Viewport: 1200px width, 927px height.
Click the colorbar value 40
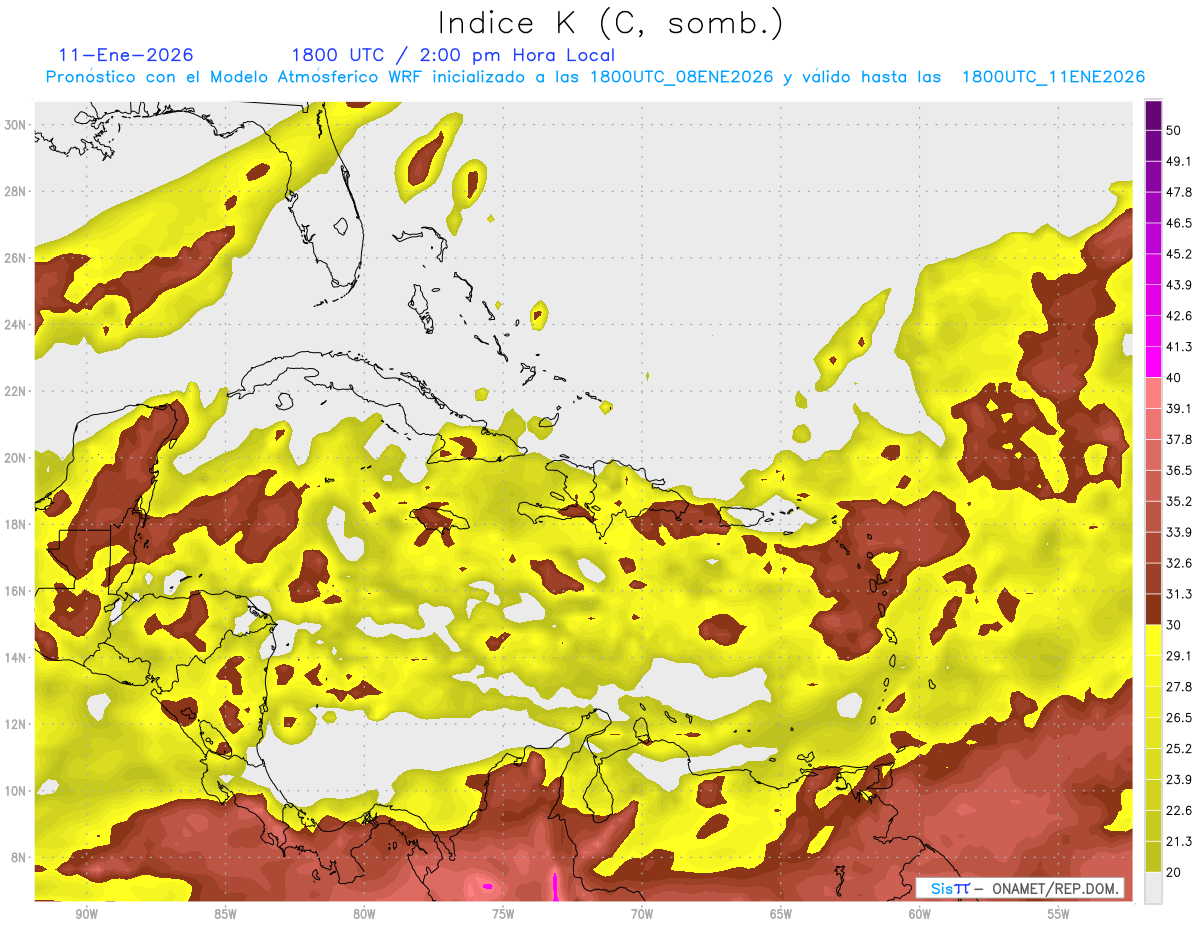pos(1174,378)
